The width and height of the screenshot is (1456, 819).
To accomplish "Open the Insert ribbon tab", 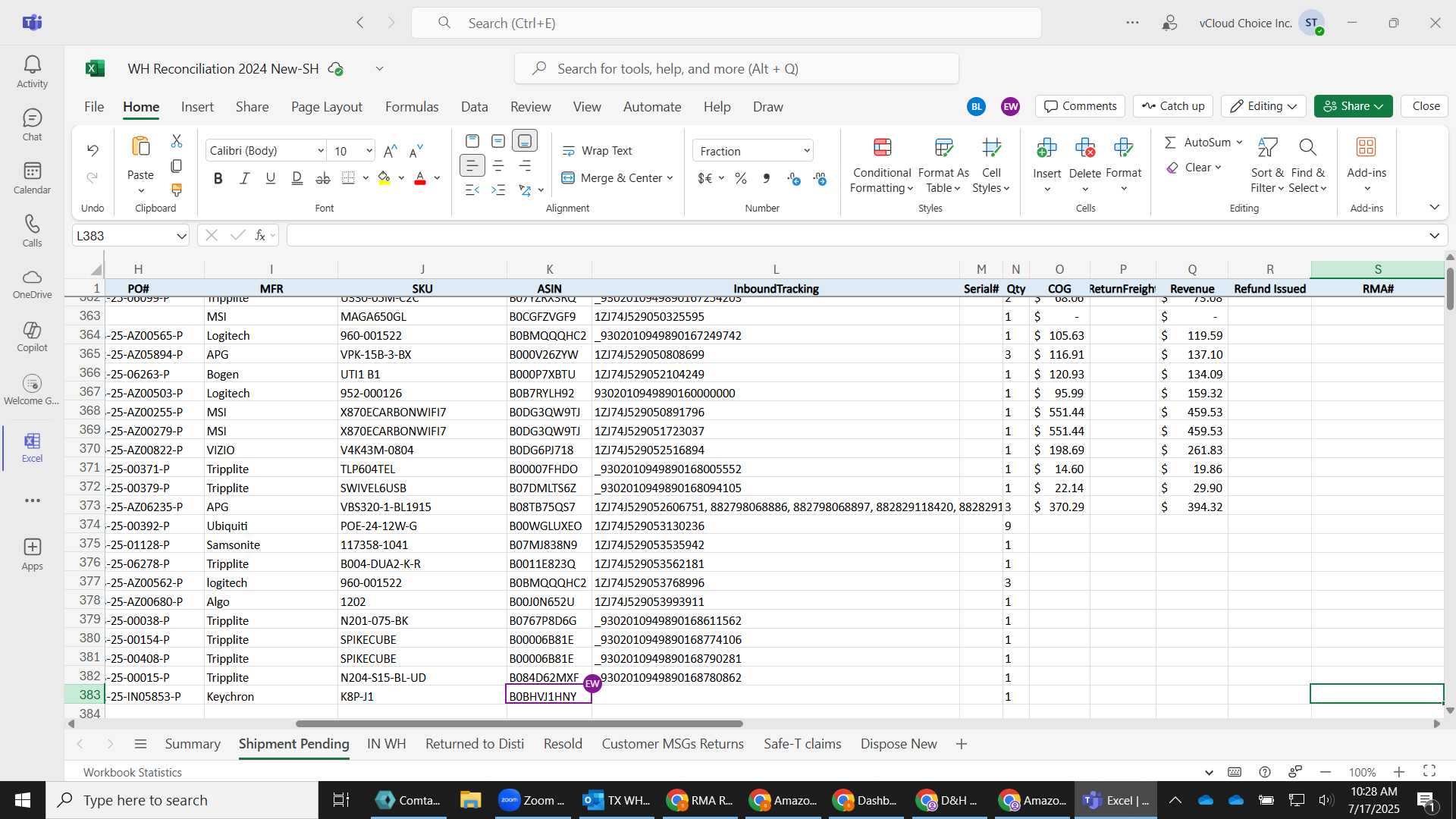I will [197, 107].
